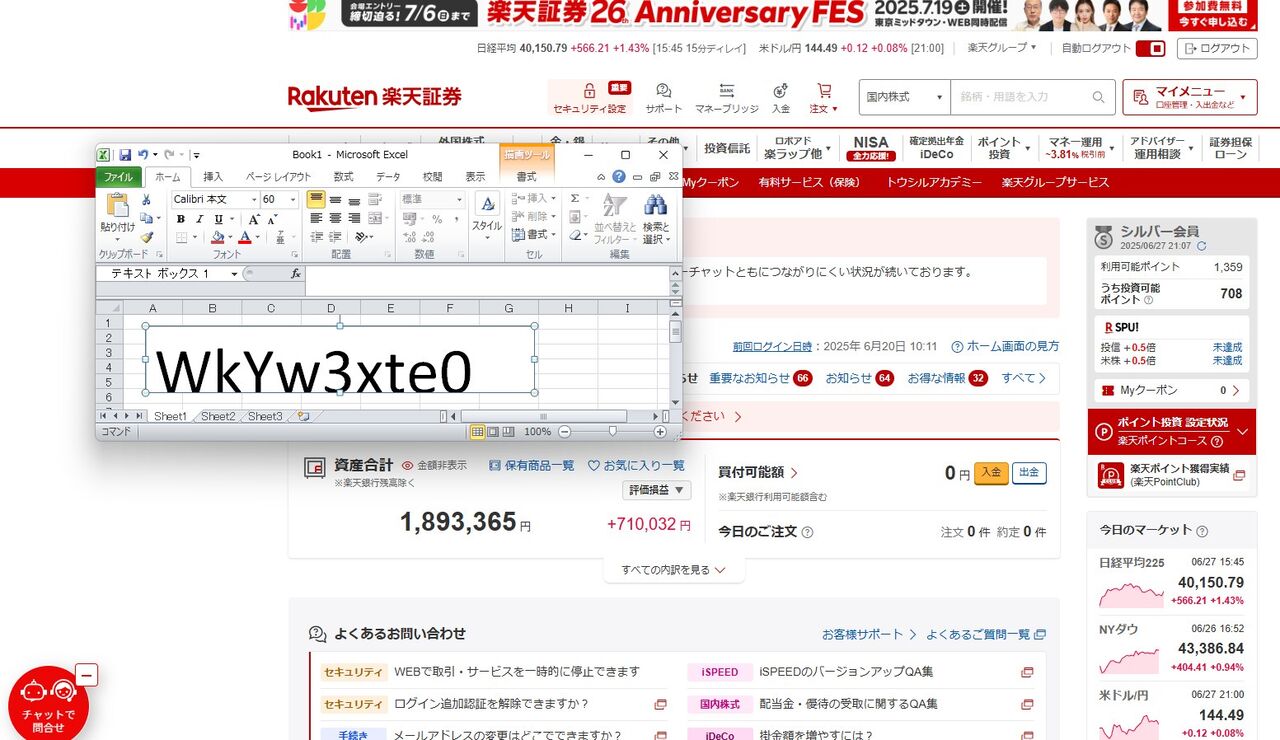Switch to Excel データ tab
1280x740 pixels.
(388, 177)
